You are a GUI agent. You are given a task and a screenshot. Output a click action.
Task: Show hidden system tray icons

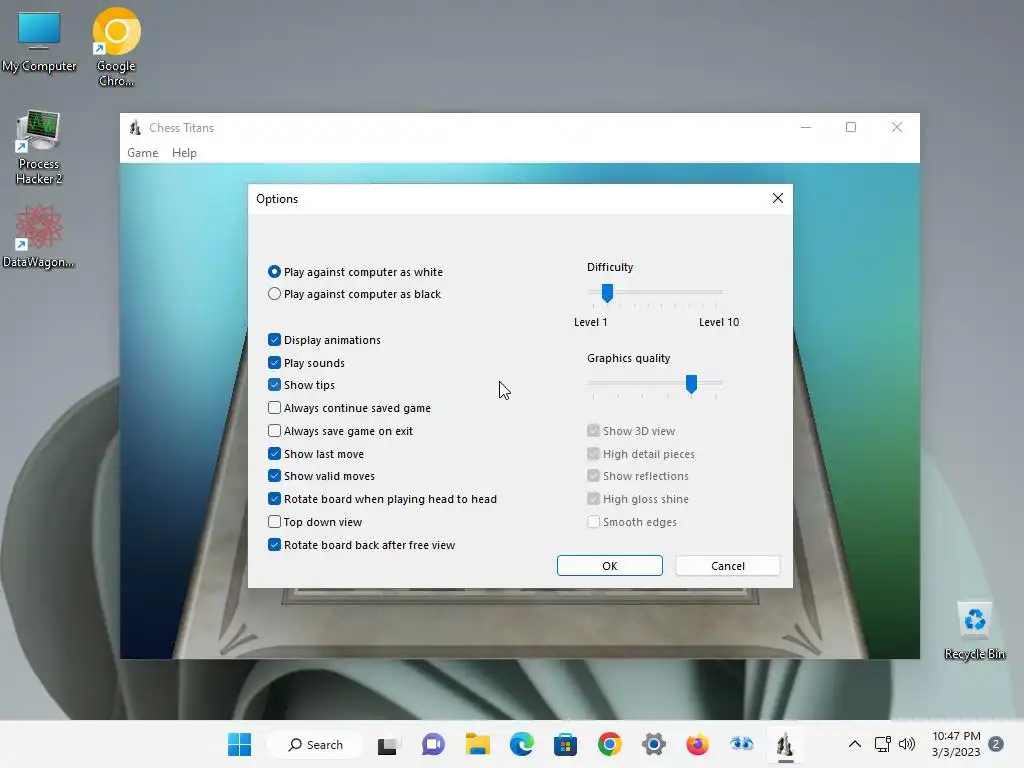tap(854, 744)
